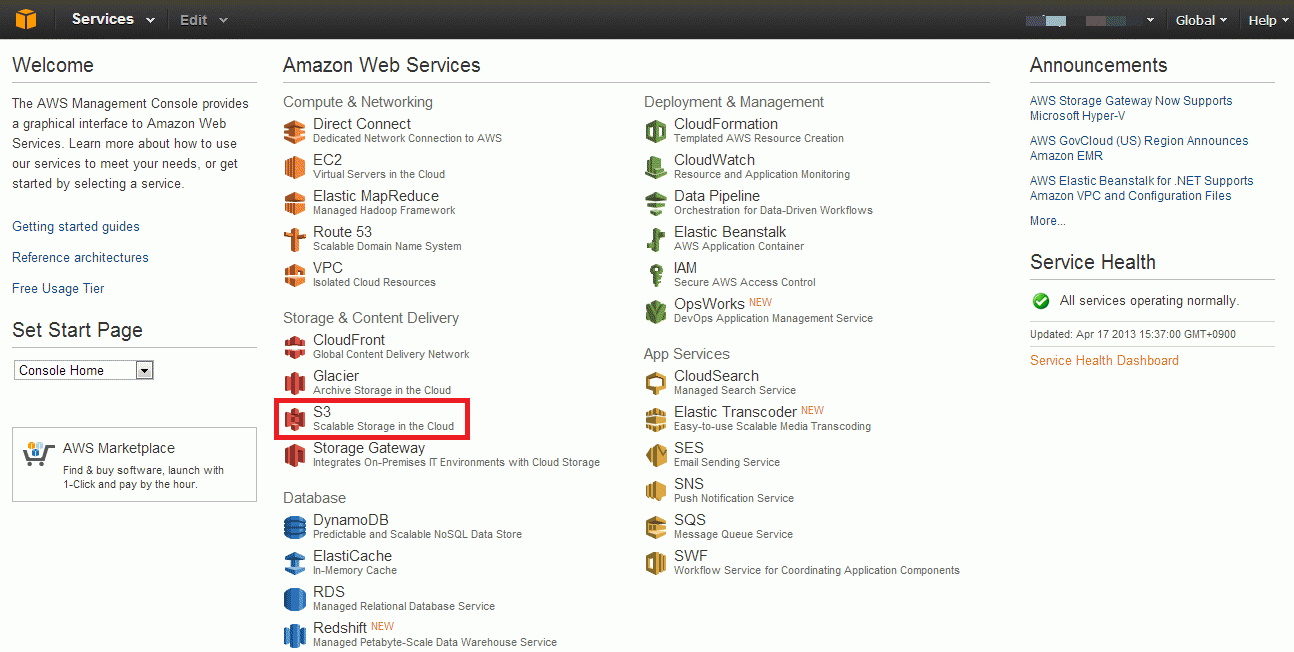
Task: Click the Storage Gateway icon
Action: 294,455
